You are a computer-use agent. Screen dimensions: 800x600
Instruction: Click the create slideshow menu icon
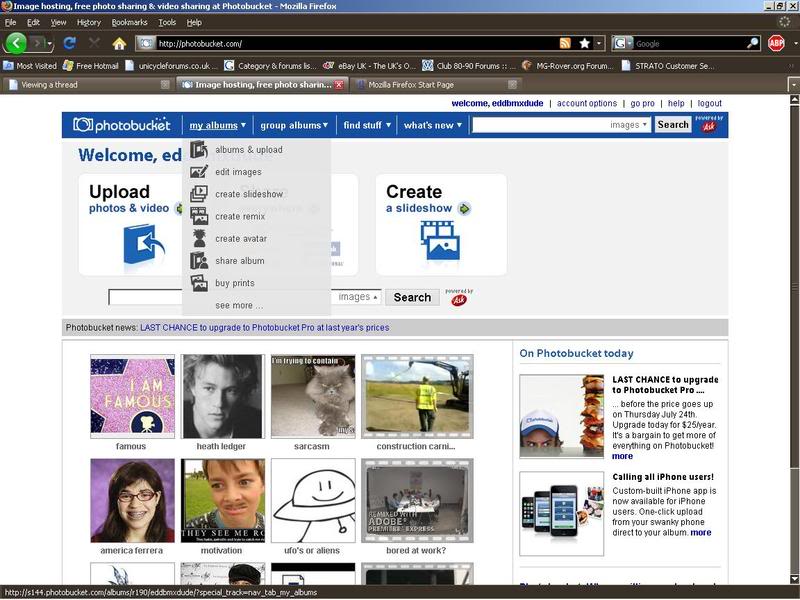coord(198,194)
